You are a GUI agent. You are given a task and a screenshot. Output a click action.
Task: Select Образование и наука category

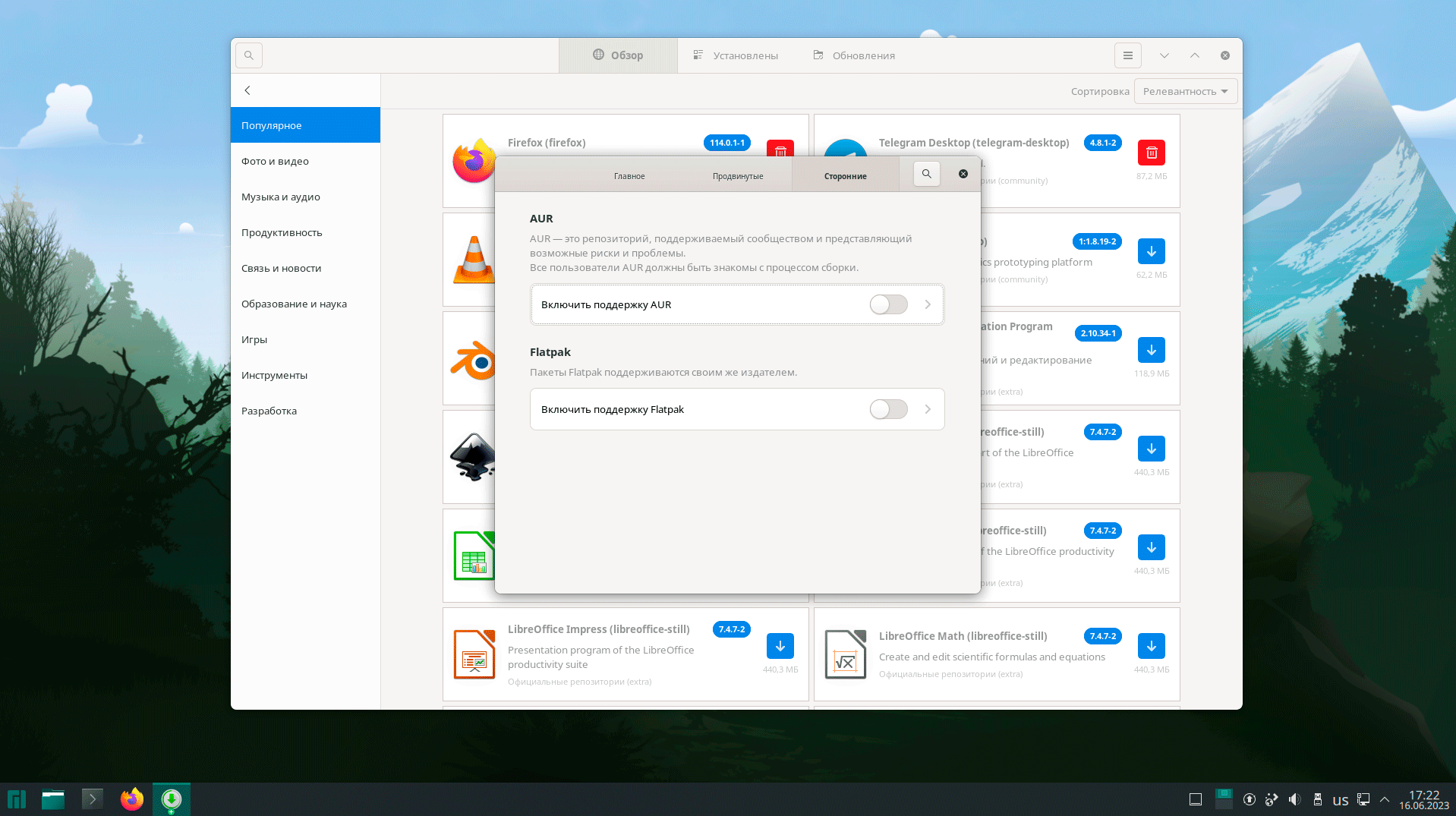click(x=305, y=304)
